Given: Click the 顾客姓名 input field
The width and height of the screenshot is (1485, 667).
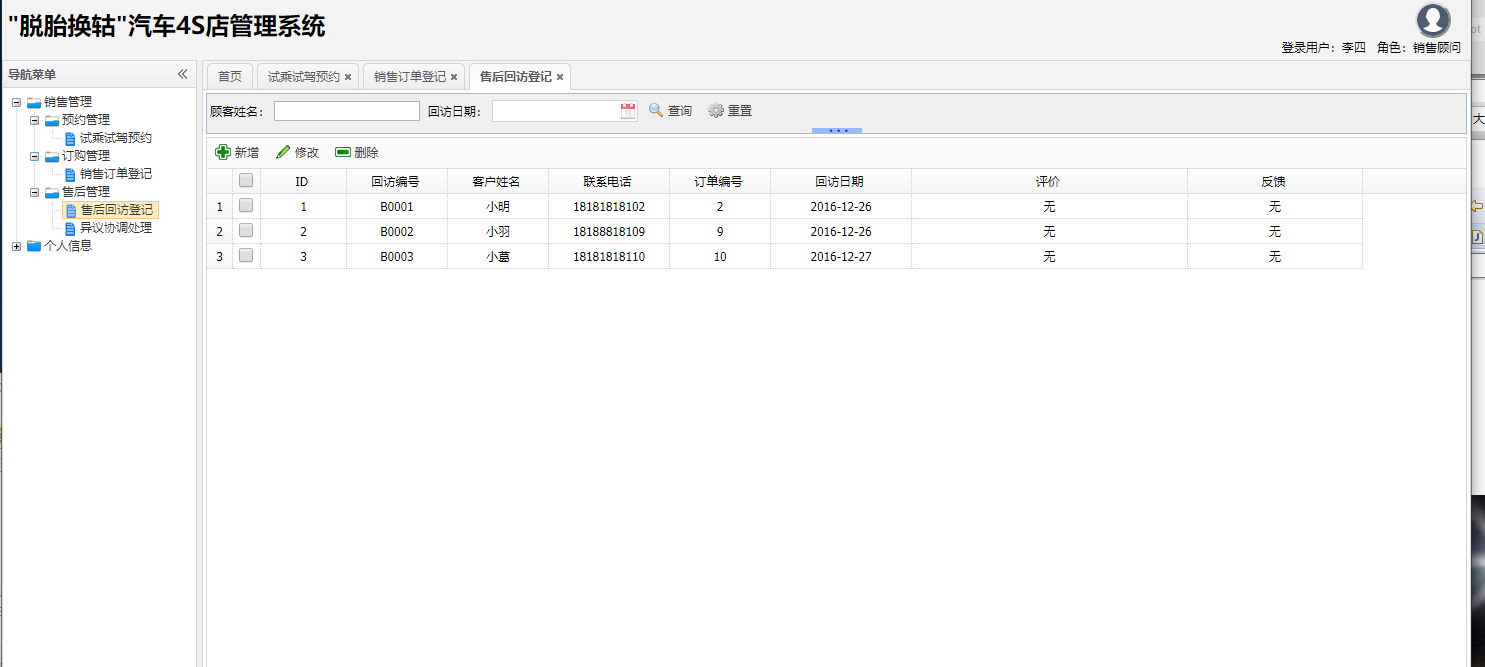Looking at the screenshot, I should 346,111.
